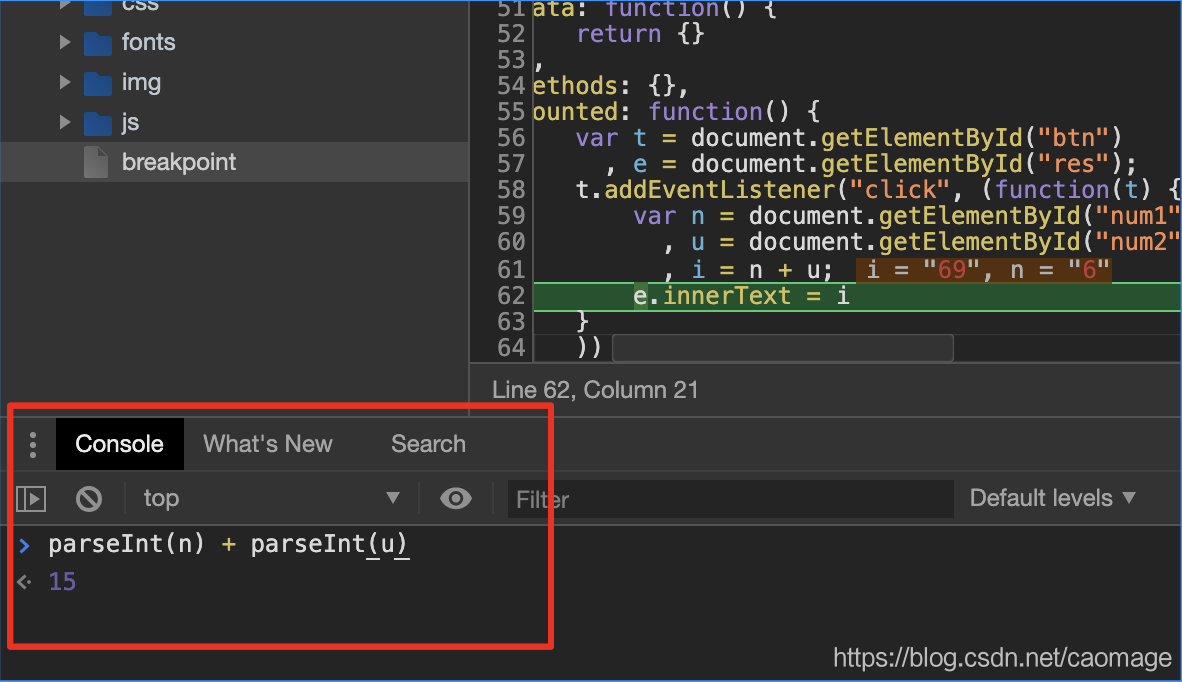1182x682 pixels.
Task: Open the top execution context dropdown
Action: [x=271, y=498]
